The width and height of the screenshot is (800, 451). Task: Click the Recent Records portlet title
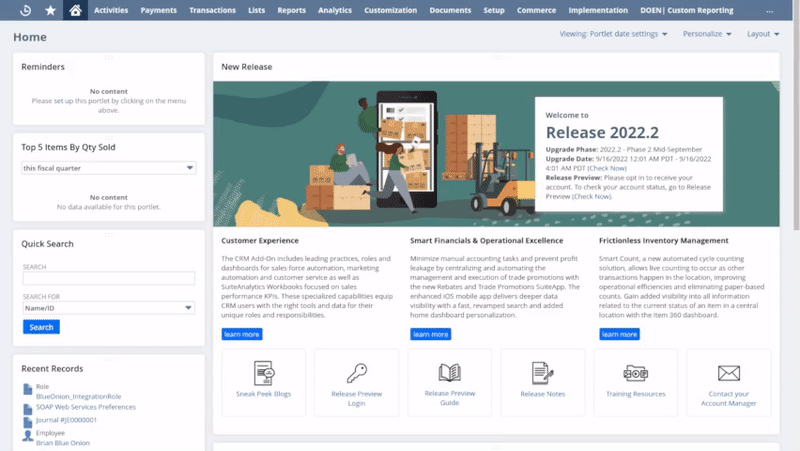pyautogui.click(x=52, y=368)
